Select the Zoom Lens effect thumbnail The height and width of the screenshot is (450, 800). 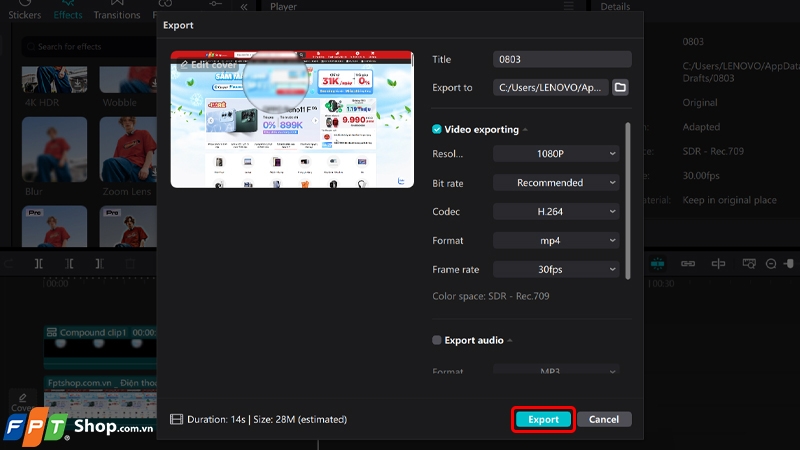tap(128, 149)
